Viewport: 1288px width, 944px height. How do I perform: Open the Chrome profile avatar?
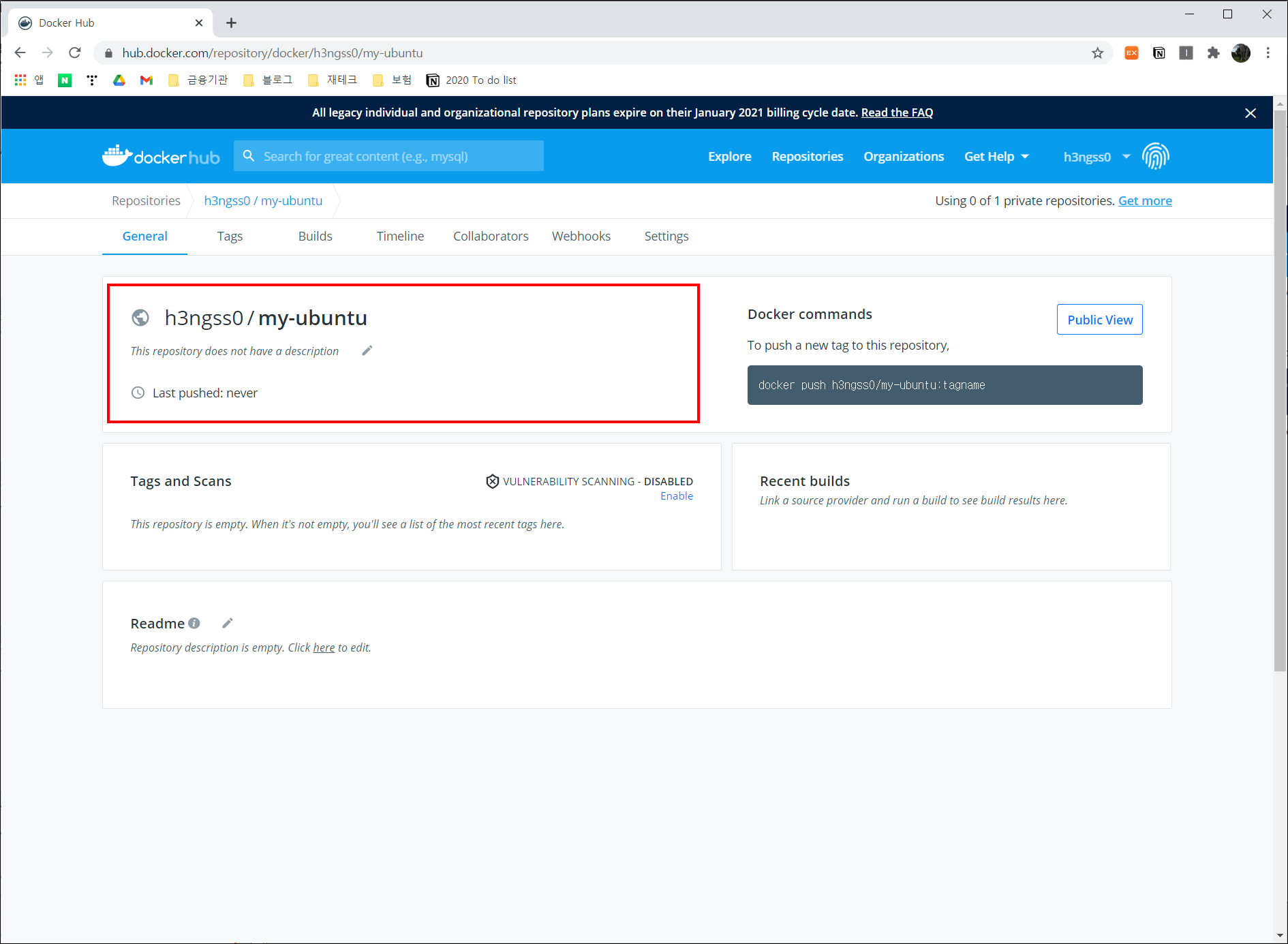click(x=1241, y=53)
